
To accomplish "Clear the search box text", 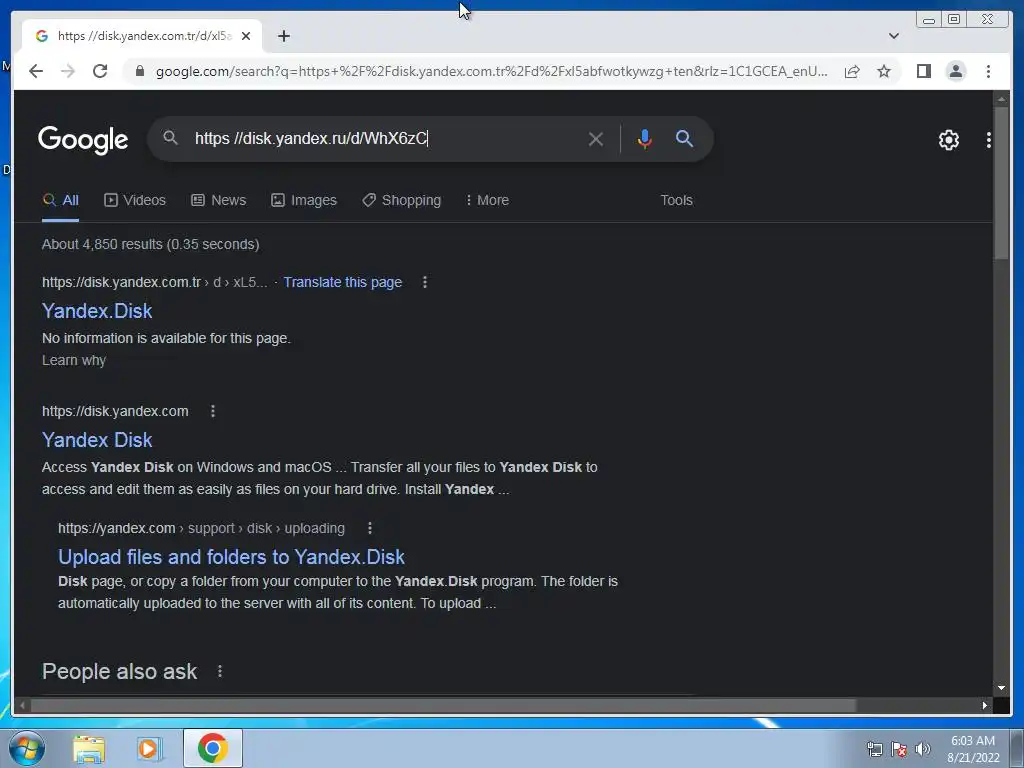I will (x=595, y=139).
